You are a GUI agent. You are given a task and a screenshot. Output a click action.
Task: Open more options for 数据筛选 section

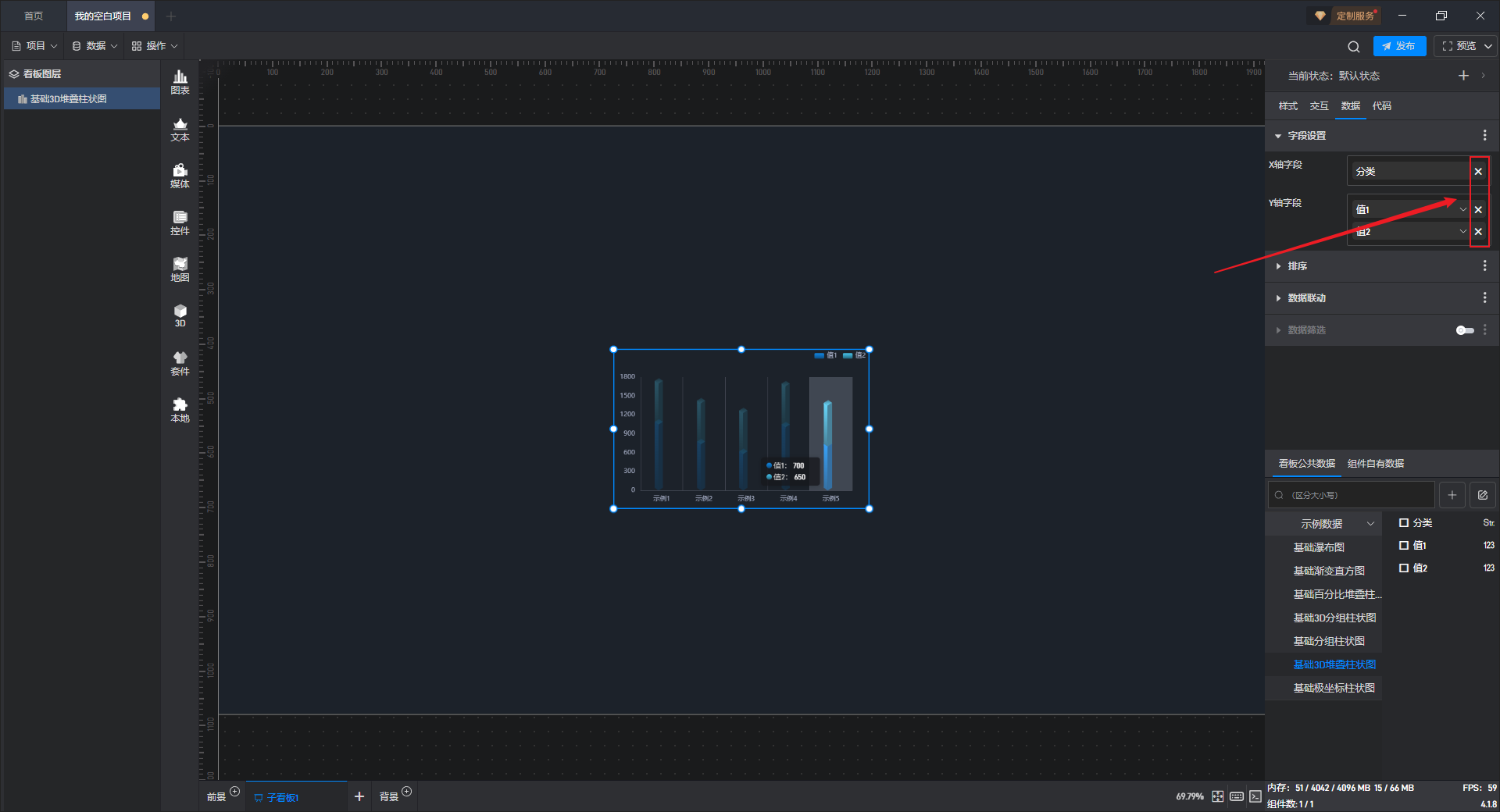point(1484,330)
